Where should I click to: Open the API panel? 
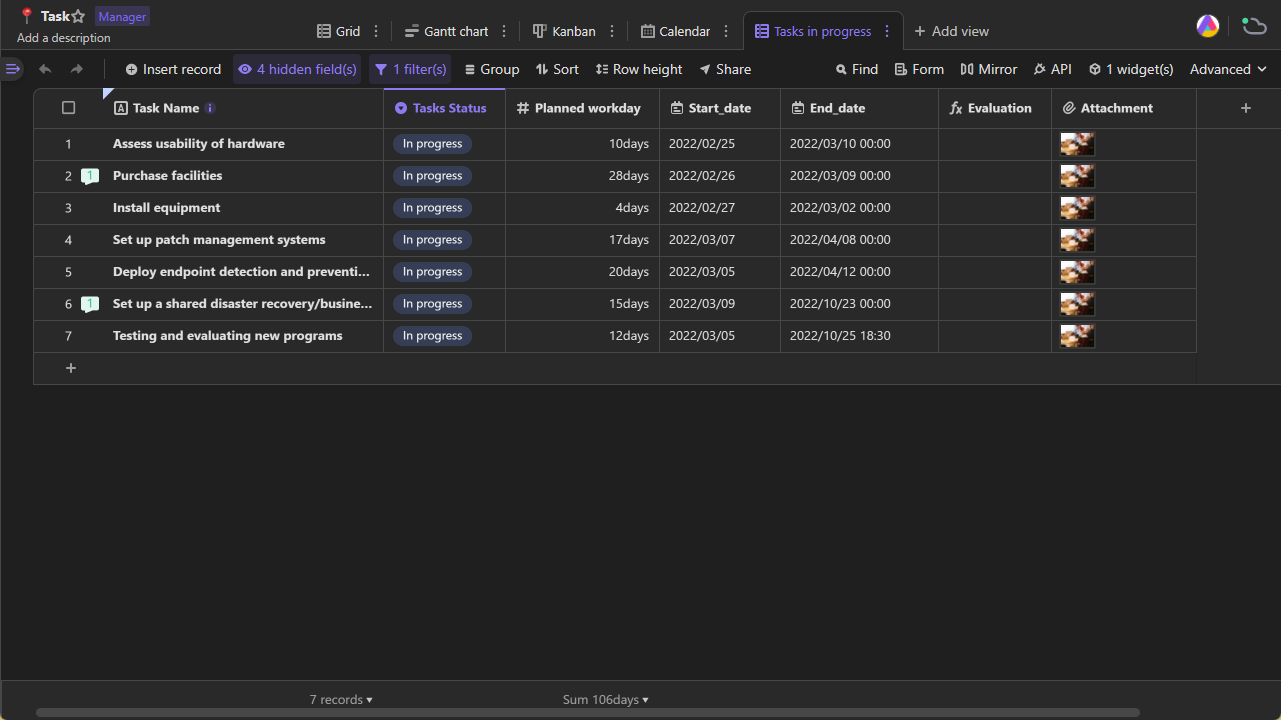point(1052,69)
